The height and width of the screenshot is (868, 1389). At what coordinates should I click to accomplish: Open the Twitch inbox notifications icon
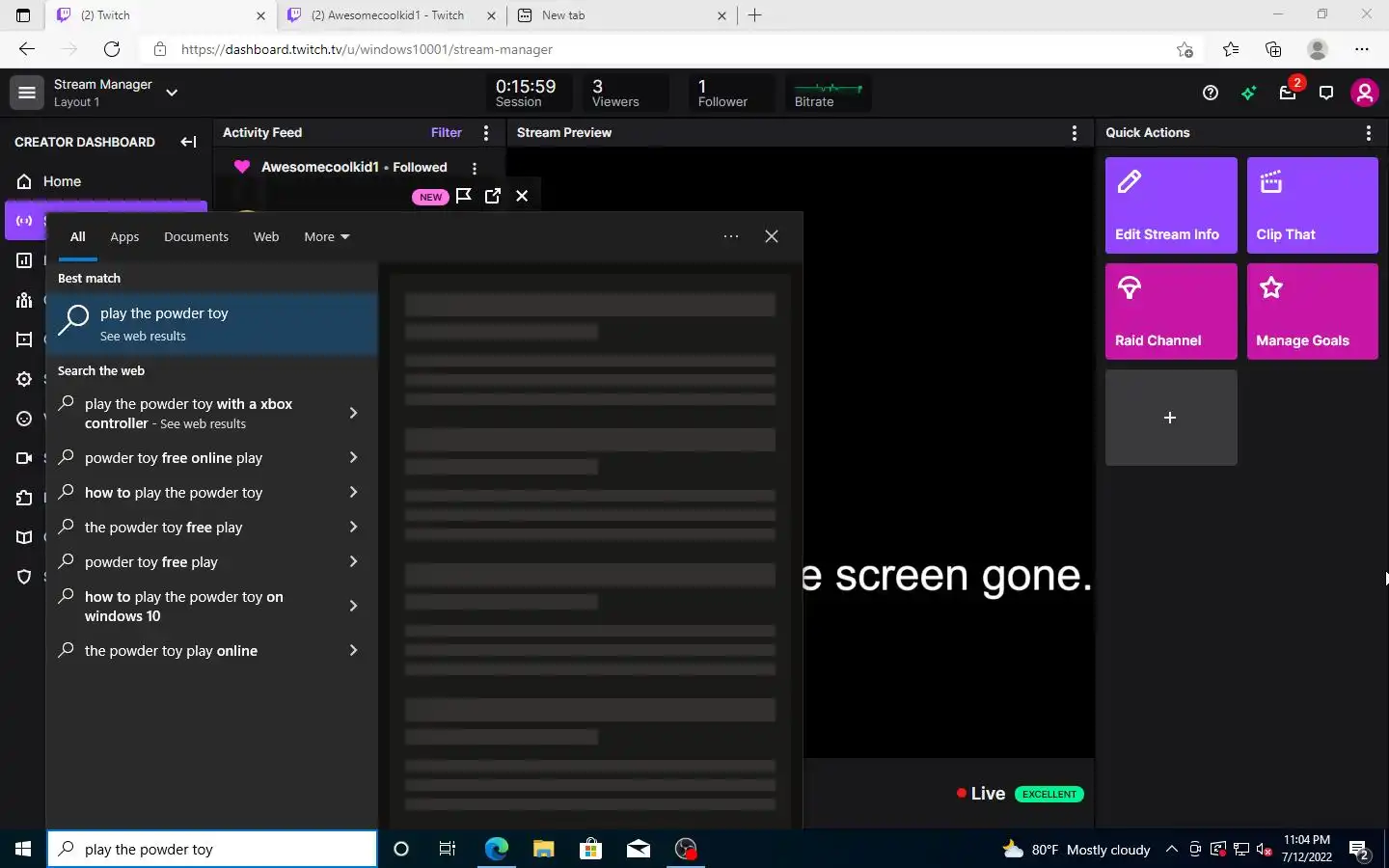(x=1288, y=93)
